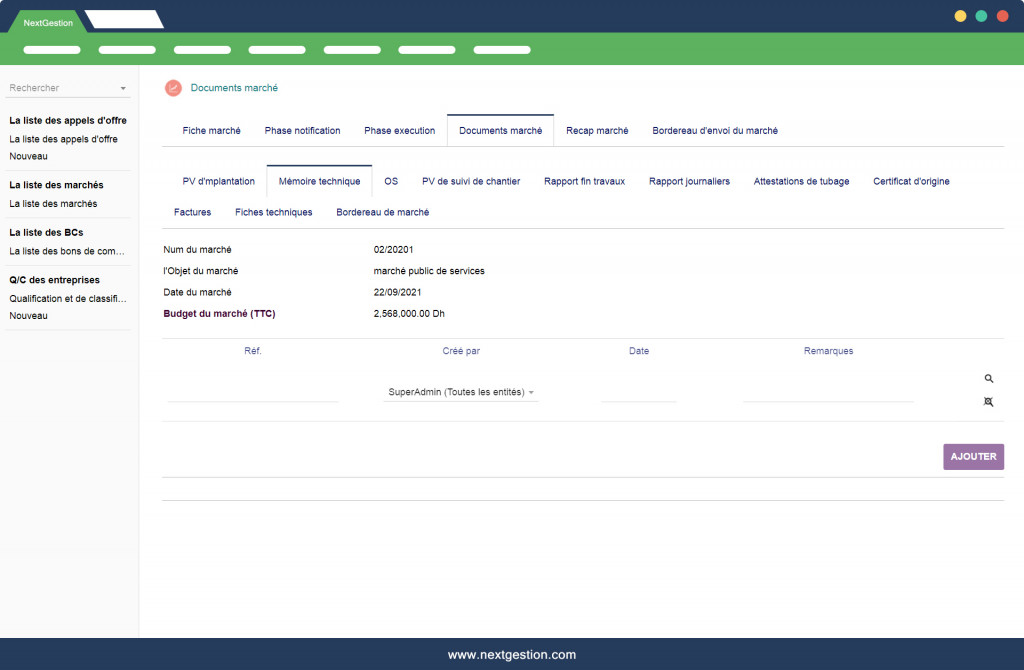Expand the Rechercher dropdown arrow
1024x670 pixels.
point(123,88)
